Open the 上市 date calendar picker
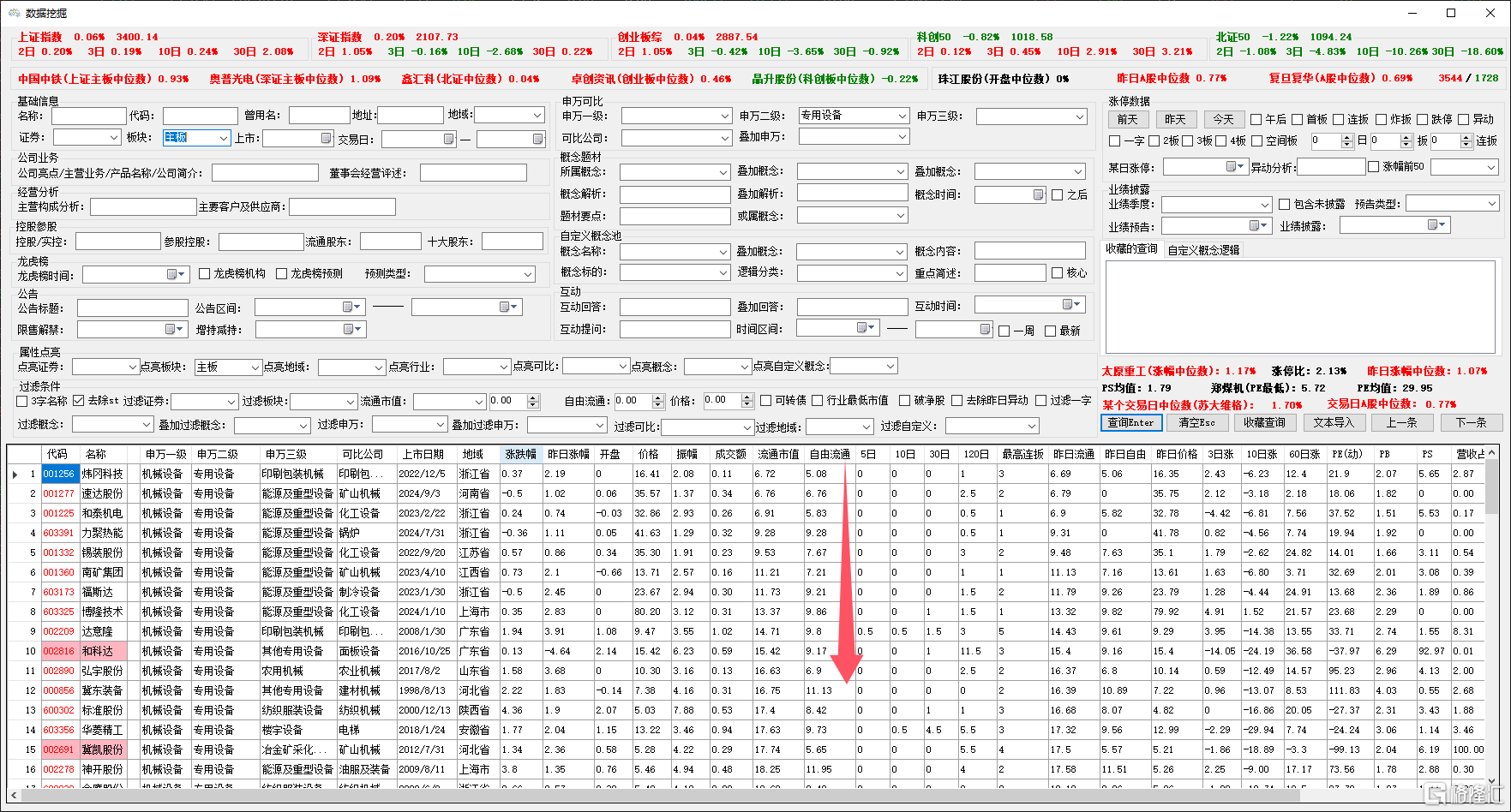1511x812 pixels. [x=327, y=138]
